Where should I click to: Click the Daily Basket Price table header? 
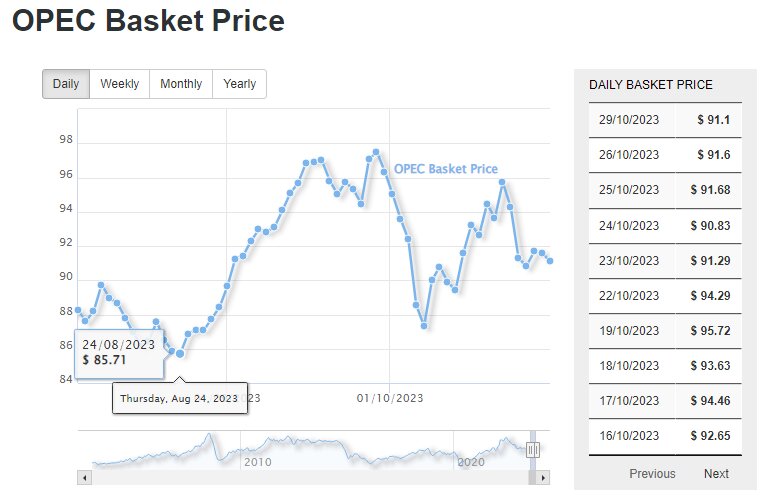pos(651,85)
